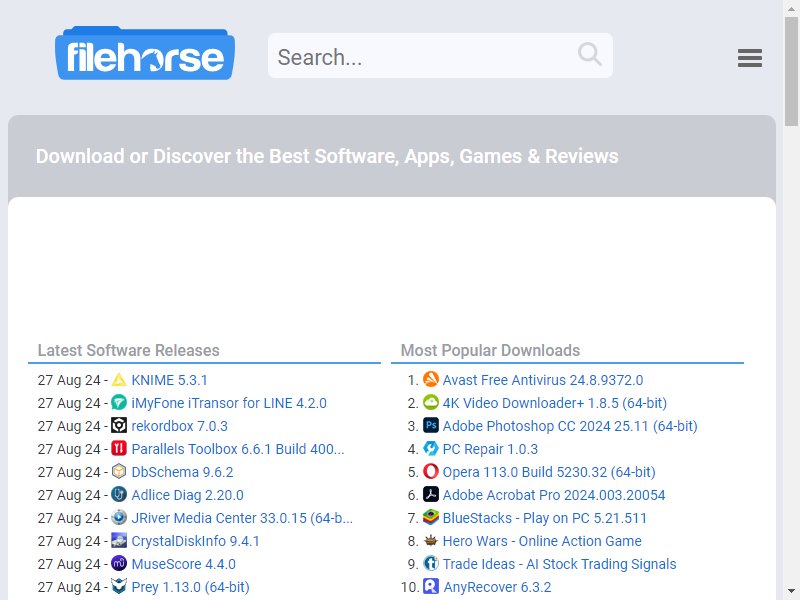Open the hamburger menu
This screenshot has height=600, width=800.
click(749, 58)
